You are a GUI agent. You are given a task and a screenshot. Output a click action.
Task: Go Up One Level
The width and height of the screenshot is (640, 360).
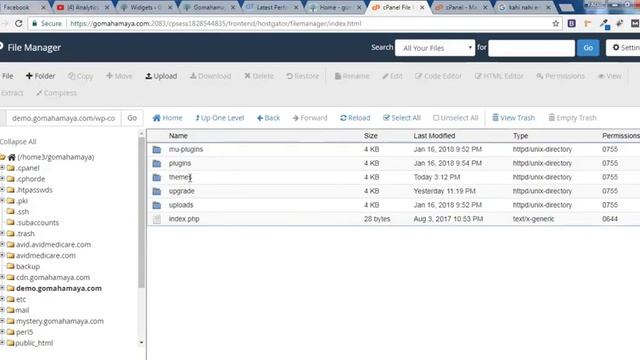(x=219, y=118)
